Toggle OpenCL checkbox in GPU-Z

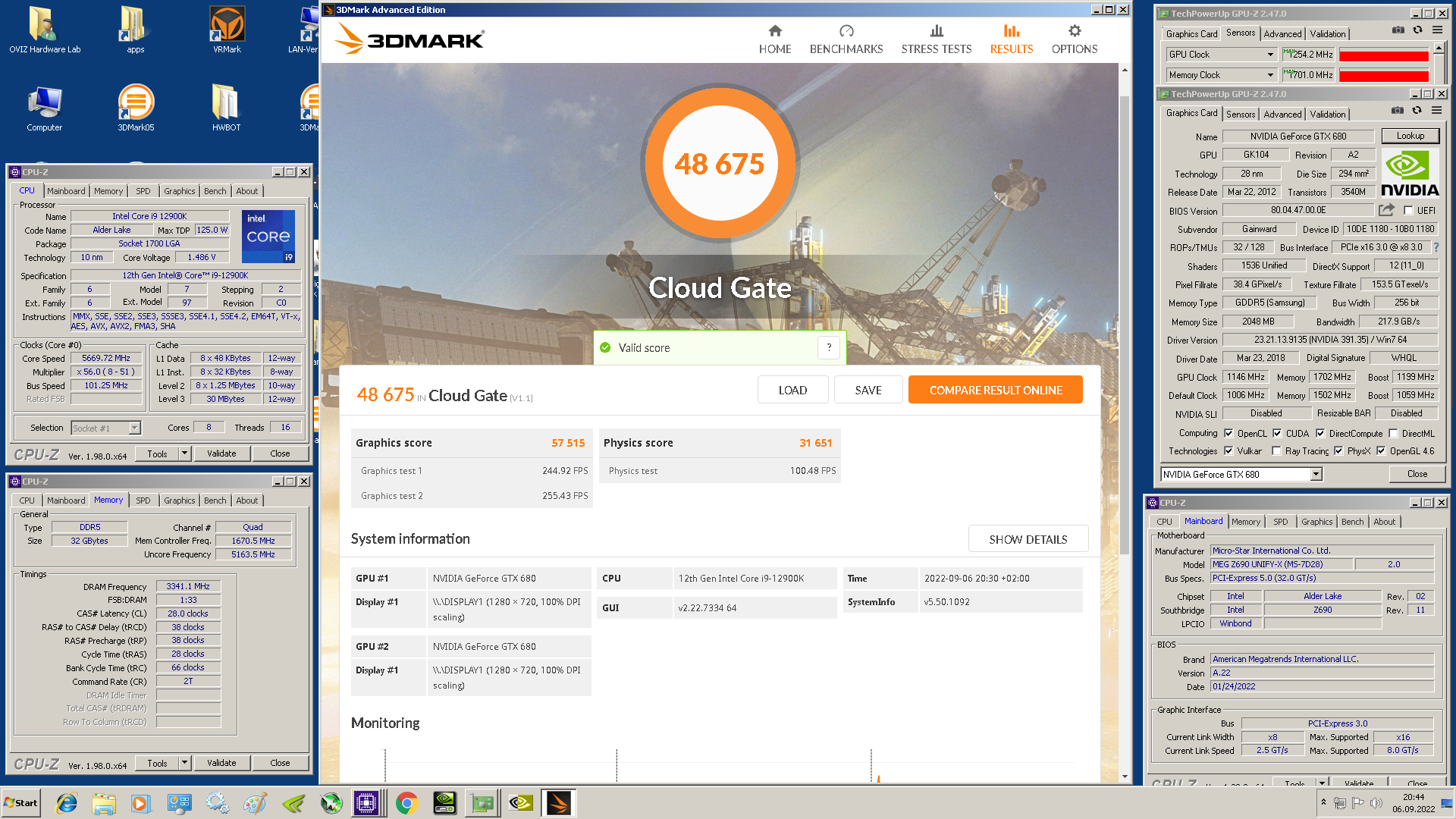click(1228, 434)
